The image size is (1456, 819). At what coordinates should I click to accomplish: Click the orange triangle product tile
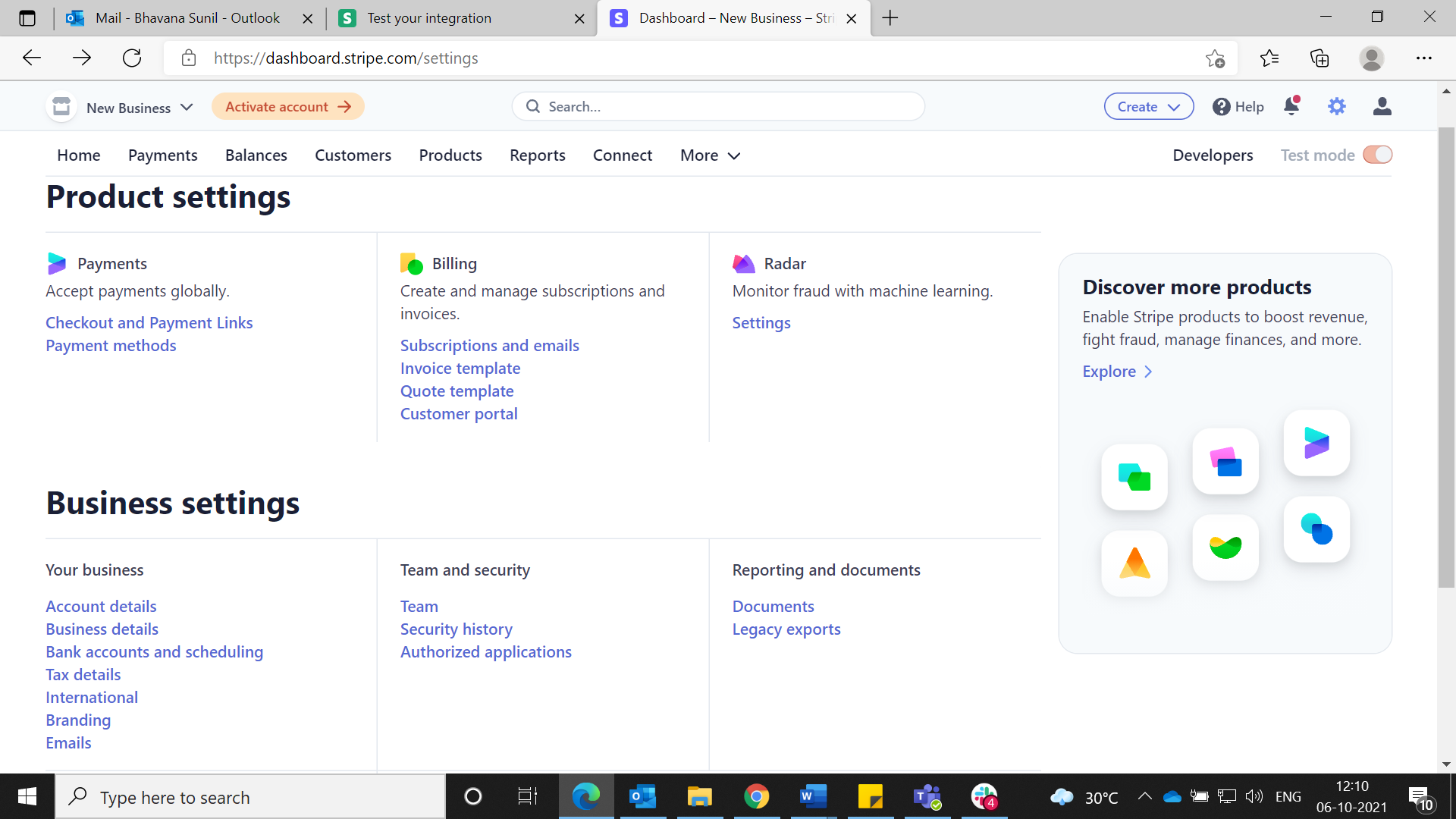click(1134, 563)
